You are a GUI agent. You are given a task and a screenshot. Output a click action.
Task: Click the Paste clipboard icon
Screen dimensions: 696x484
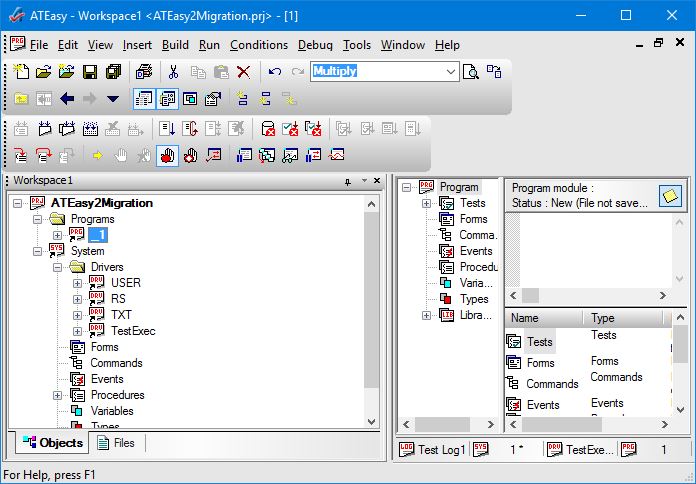point(221,71)
